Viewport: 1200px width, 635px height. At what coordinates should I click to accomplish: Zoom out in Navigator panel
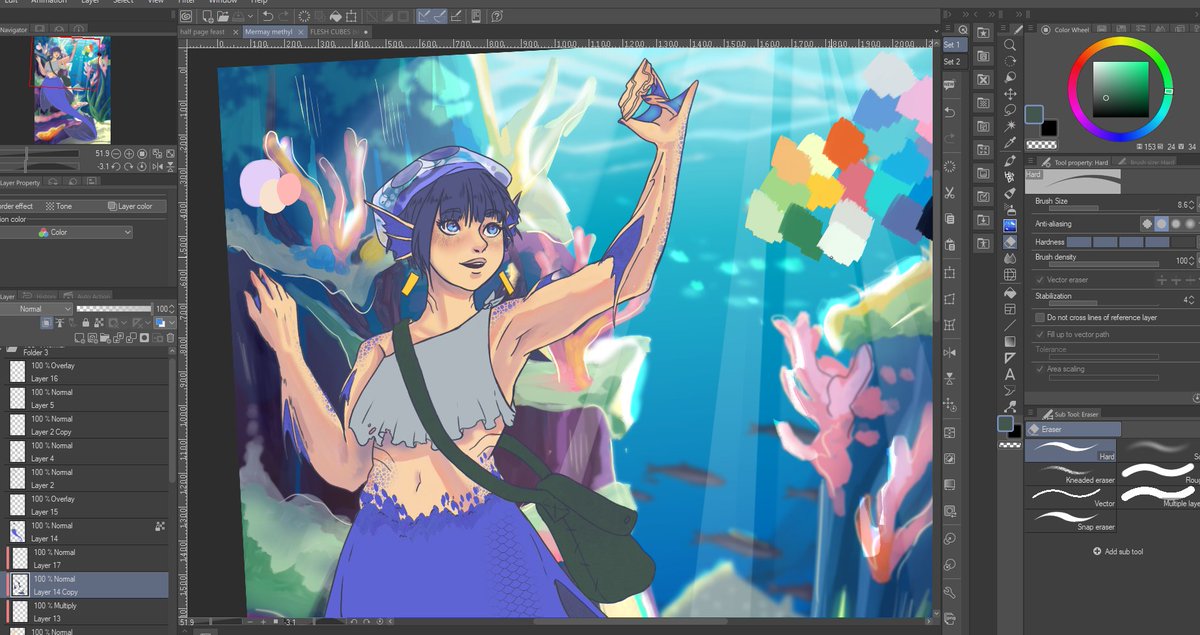(x=117, y=154)
